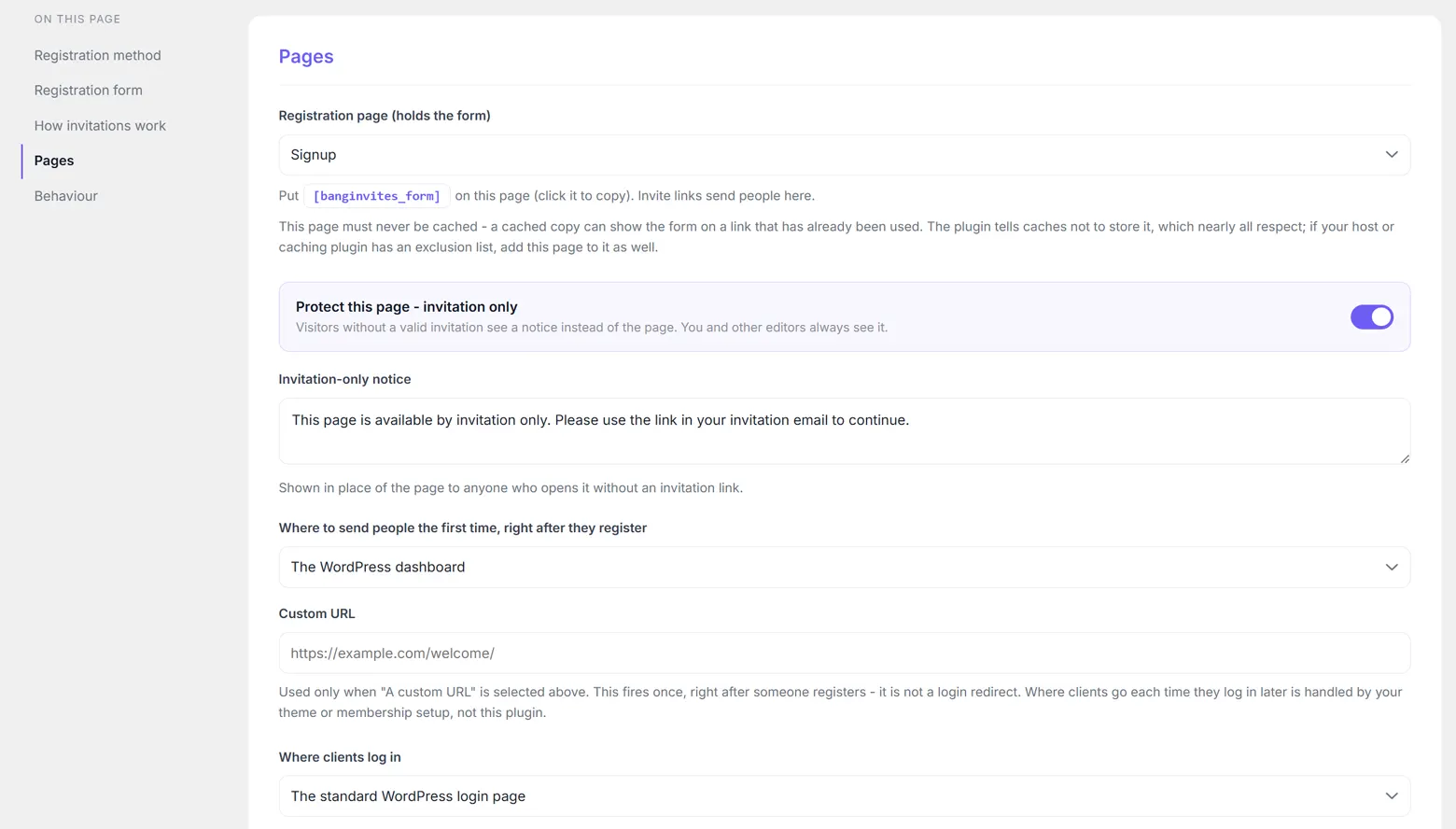Click the 'Where clients log in' label

(340, 757)
